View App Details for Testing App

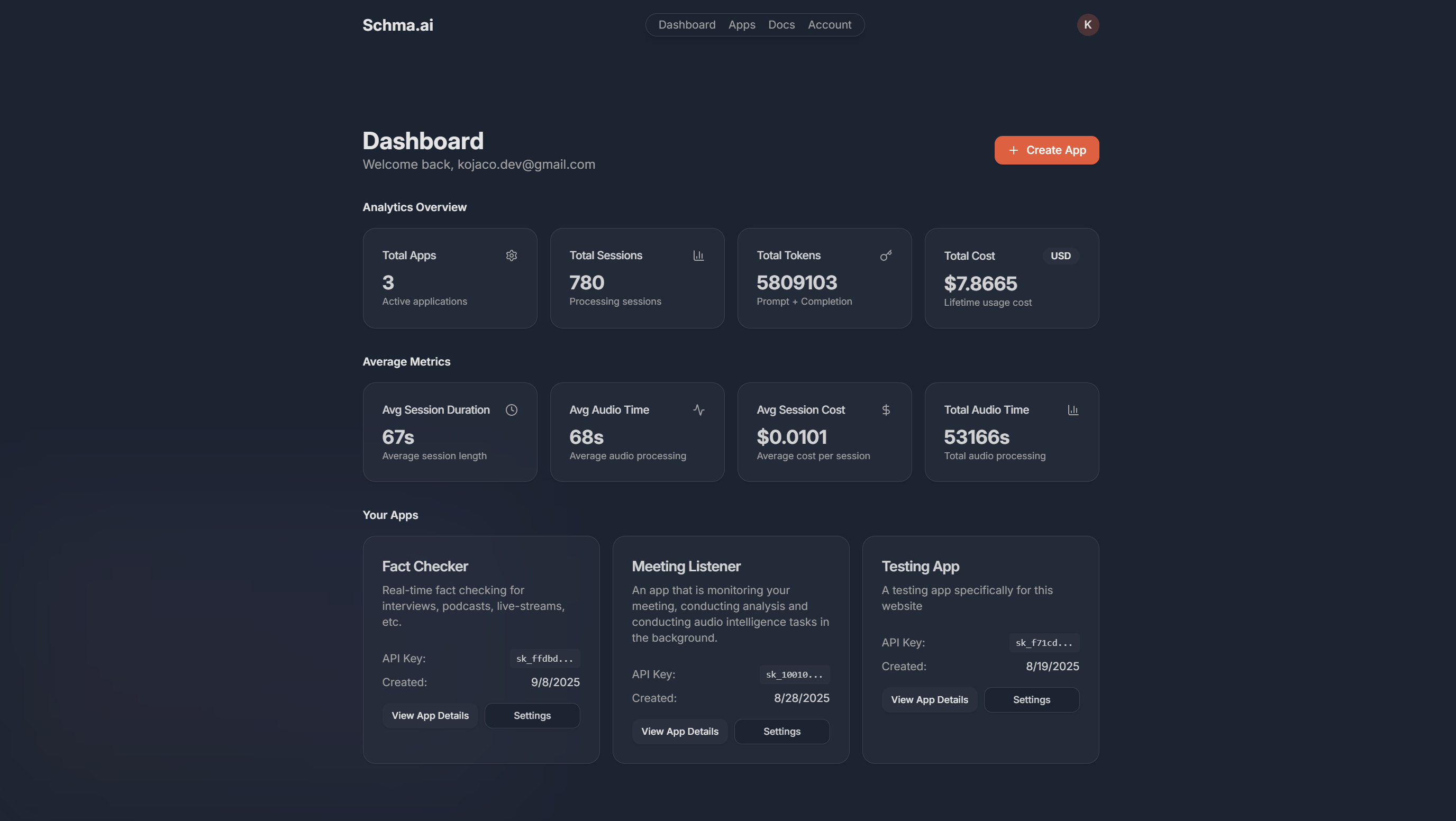pyautogui.click(x=929, y=699)
